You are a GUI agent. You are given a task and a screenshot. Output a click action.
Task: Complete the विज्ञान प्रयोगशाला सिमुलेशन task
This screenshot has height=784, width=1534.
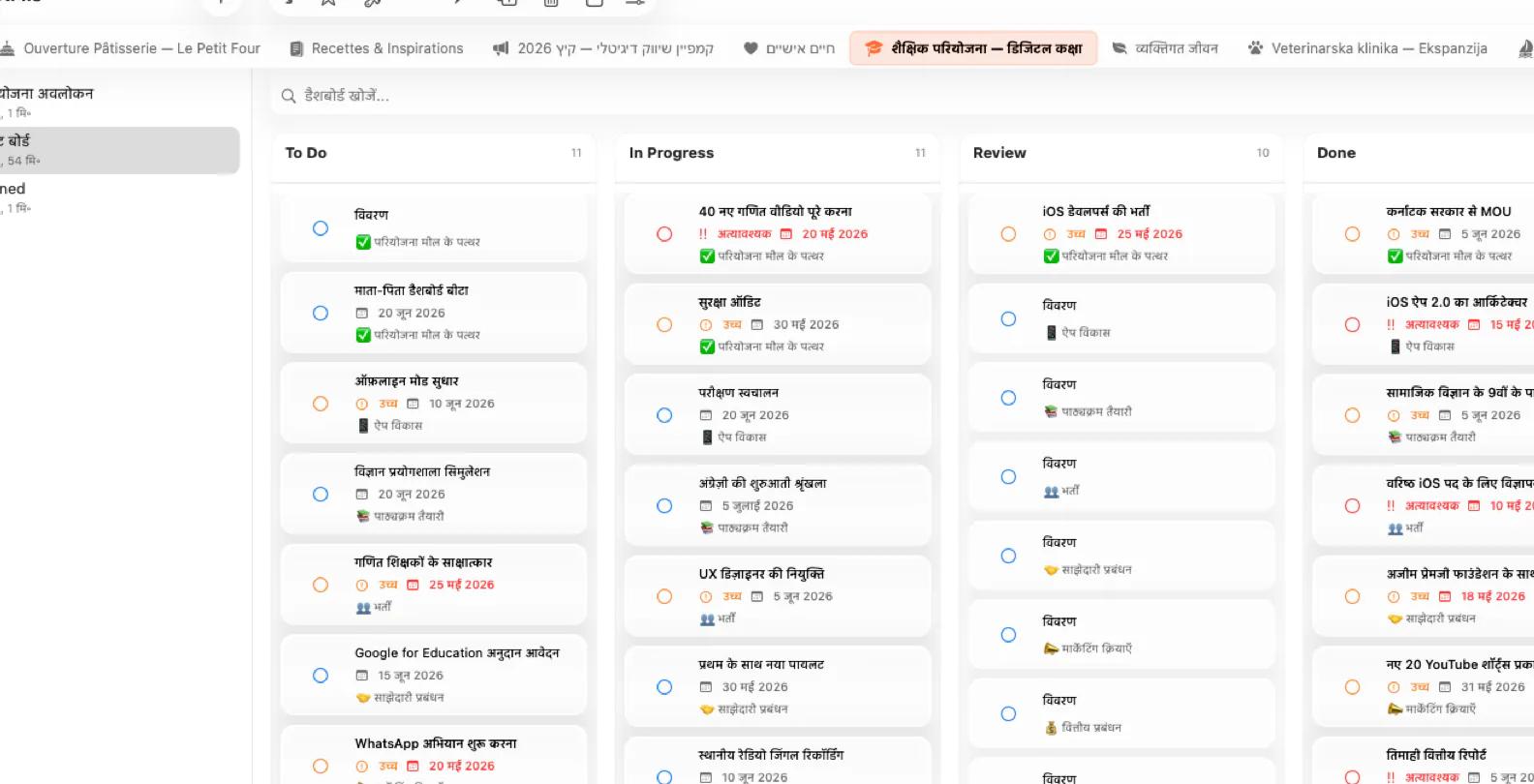click(321, 495)
